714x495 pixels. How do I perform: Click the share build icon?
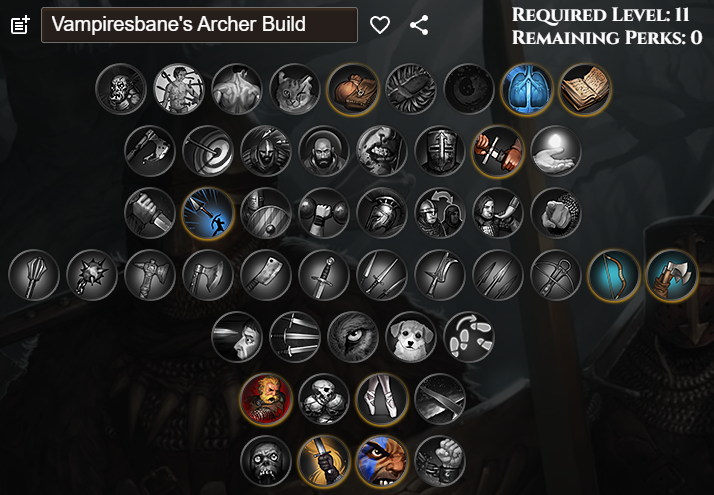[419, 25]
